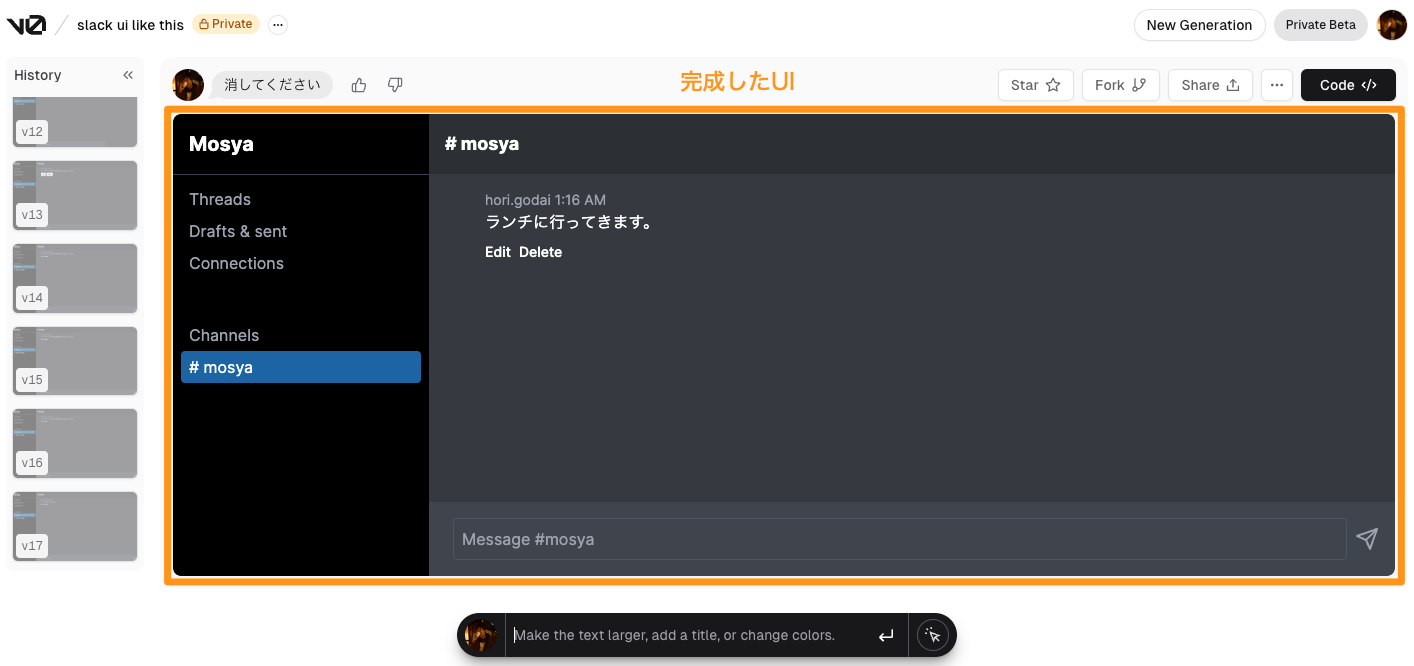Delete the lunch message
This screenshot has width=1414, height=666.
(x=540, y=252)
